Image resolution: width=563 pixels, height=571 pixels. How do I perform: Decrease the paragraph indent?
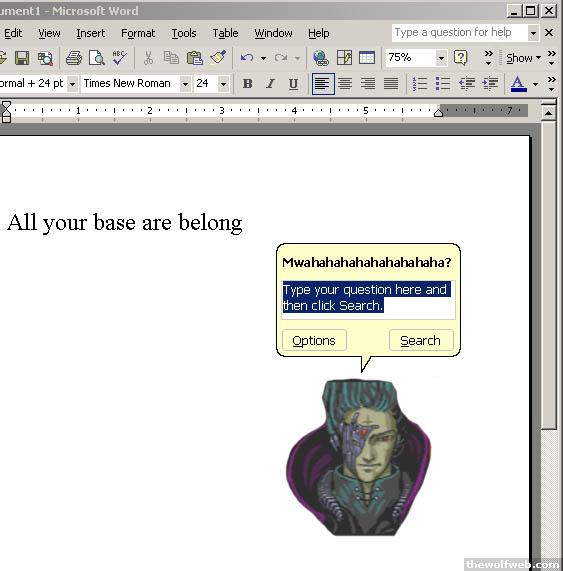pos(466,84)
